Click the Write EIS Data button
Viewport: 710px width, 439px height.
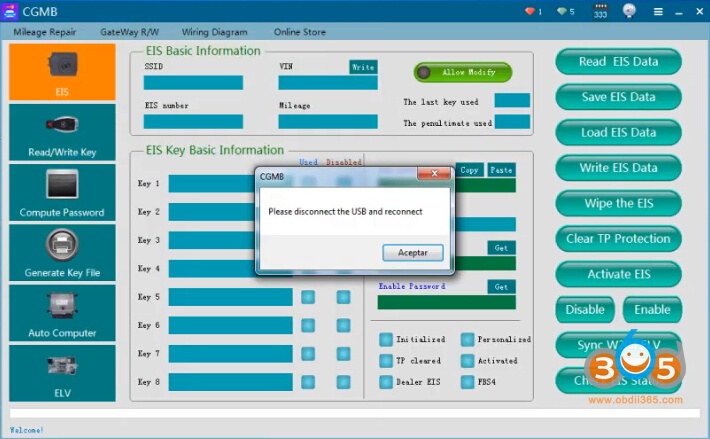(x=619, y=168)
